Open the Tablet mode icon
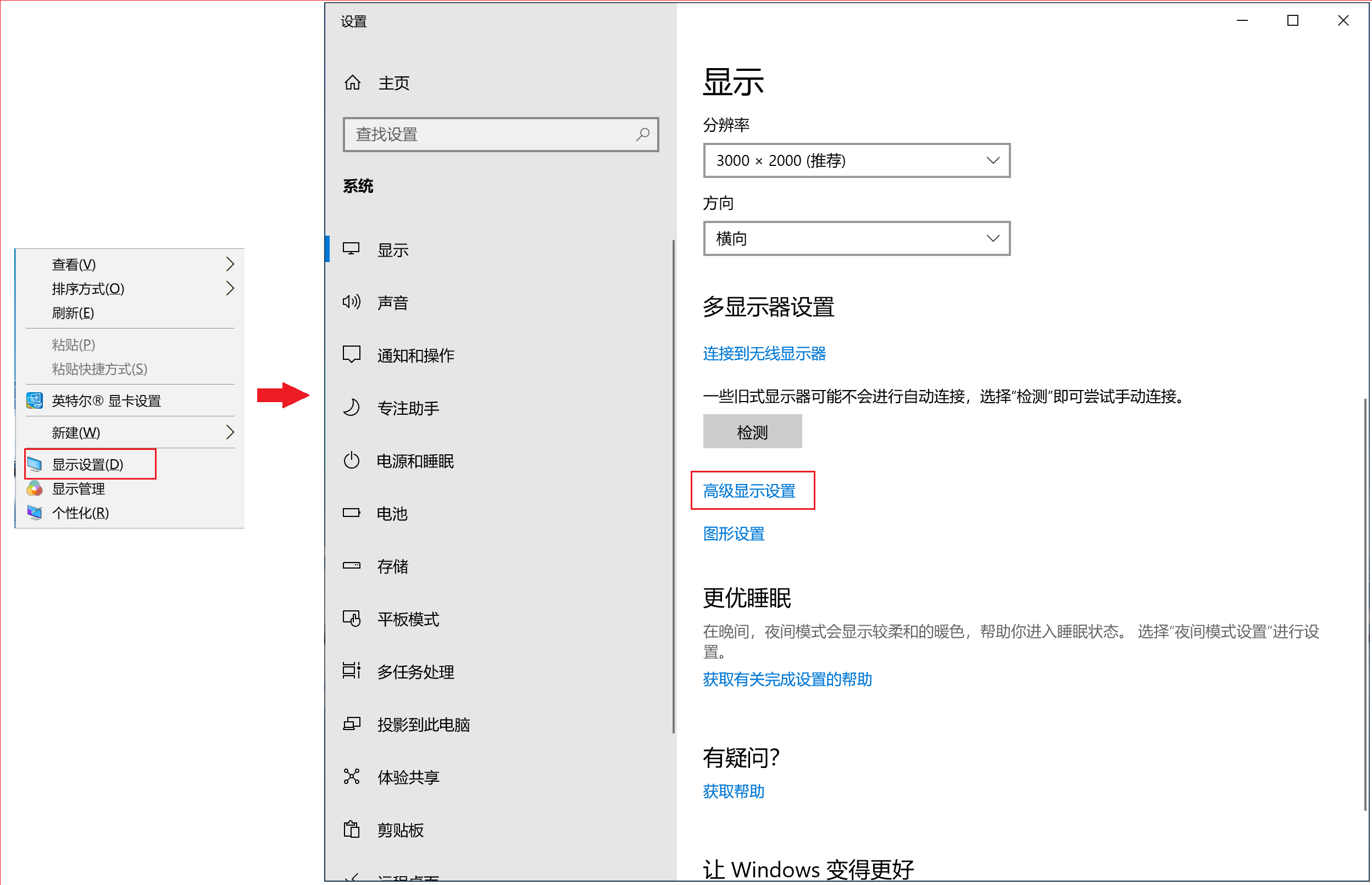Image resolution: width=1372 pixels, height=885 pixels. point(351,619)
